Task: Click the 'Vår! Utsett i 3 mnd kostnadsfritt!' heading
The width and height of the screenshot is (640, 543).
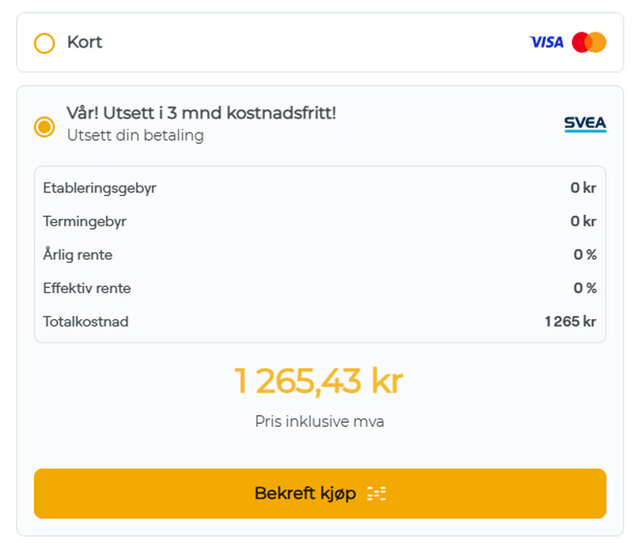Action: pyautogui.click(x=201, y=113)
